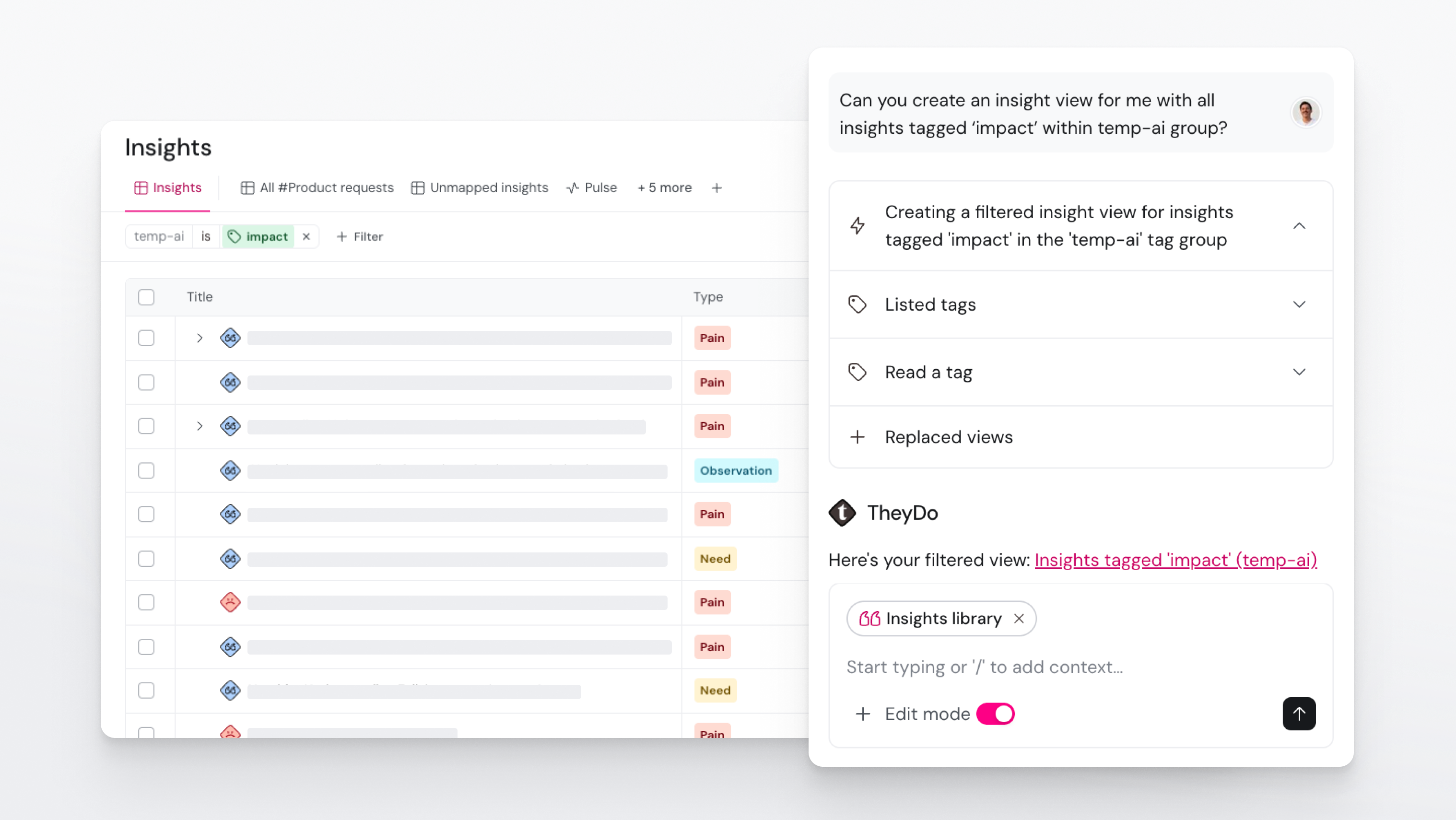Click the Need badge in the sixth row
Image resolution: width=1456 pixels, height=820 pixels.
click(x=715, y=559)
